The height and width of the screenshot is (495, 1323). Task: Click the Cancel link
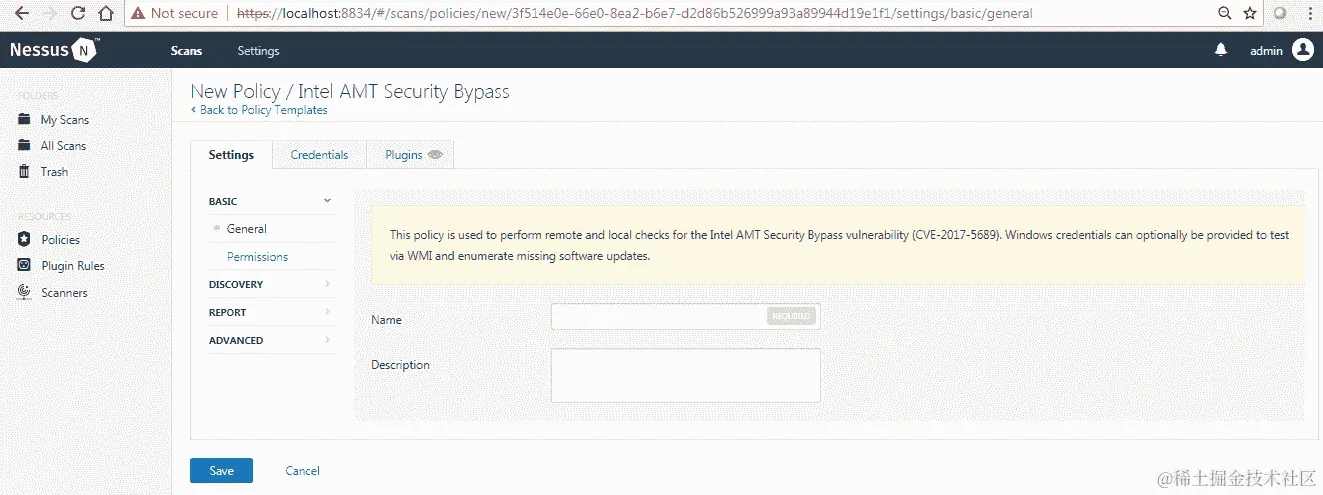tap(302, 470)
